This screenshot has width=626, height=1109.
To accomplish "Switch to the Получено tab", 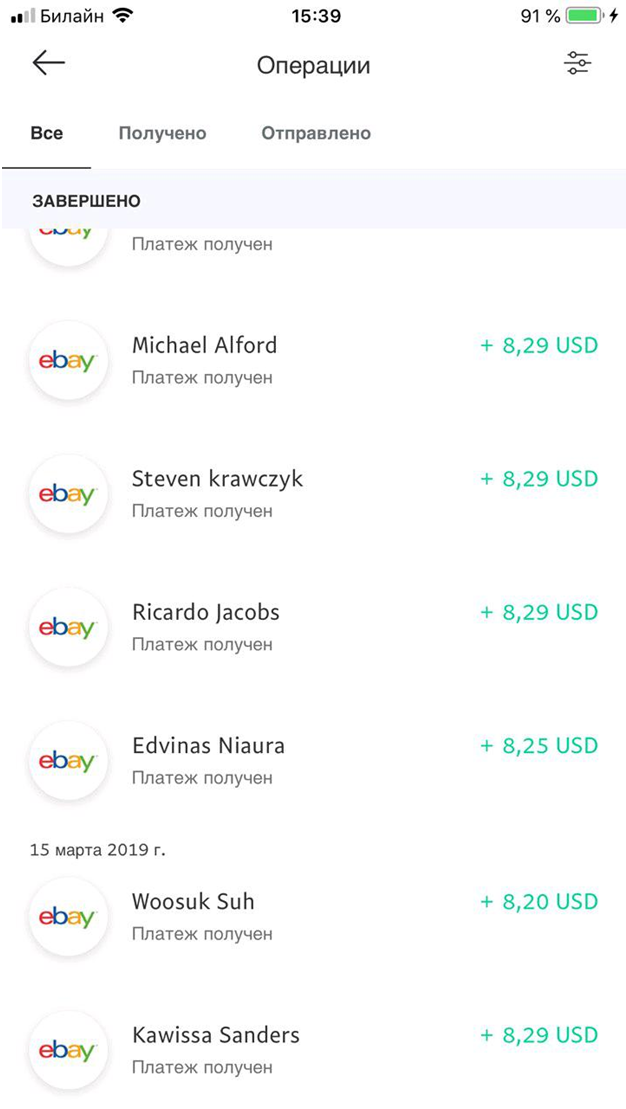I will [162, 133].
